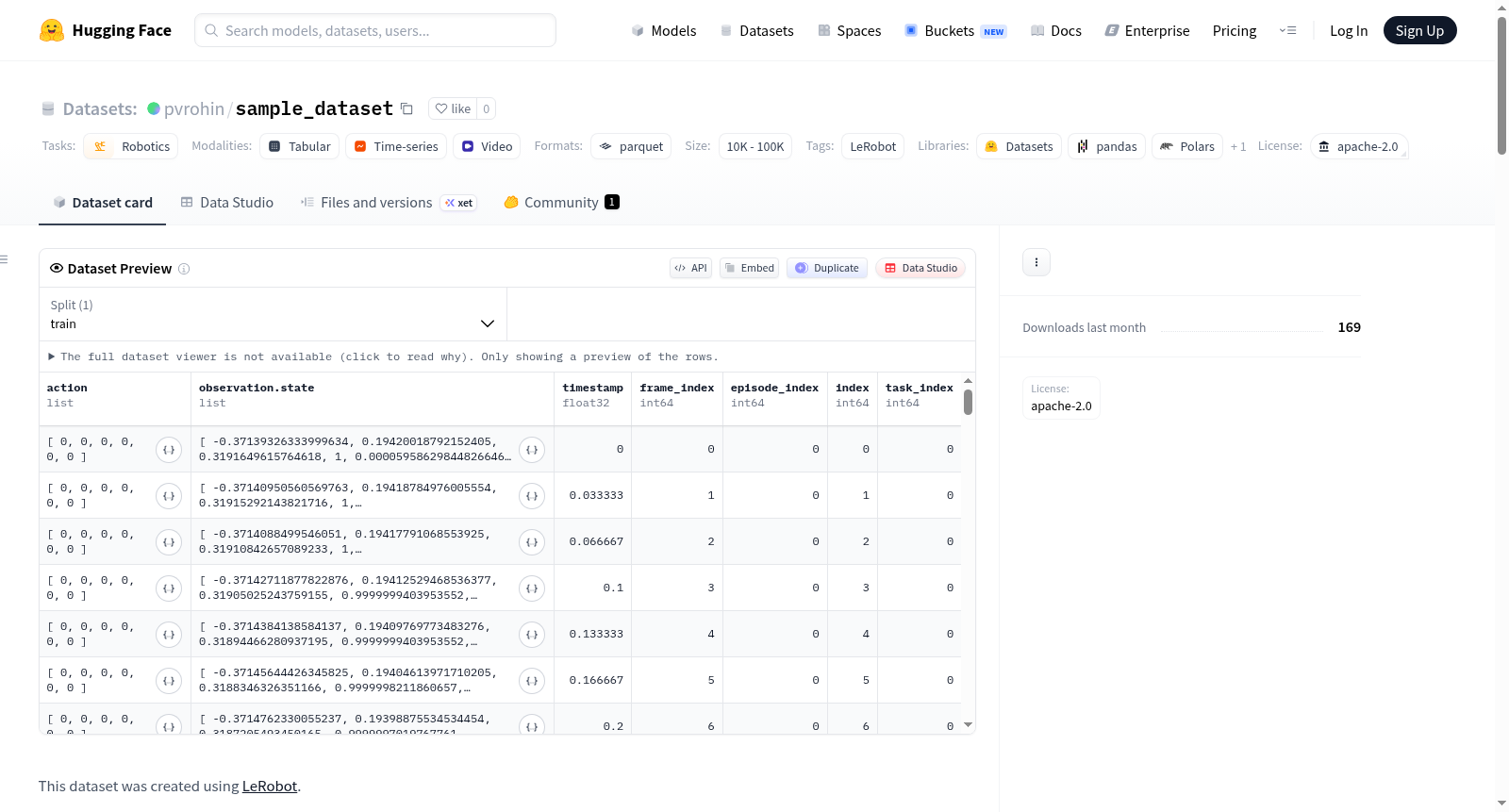This screenshot has width=1509, height=812.
Task: Select the Polars library tag
Action: 1187,146
